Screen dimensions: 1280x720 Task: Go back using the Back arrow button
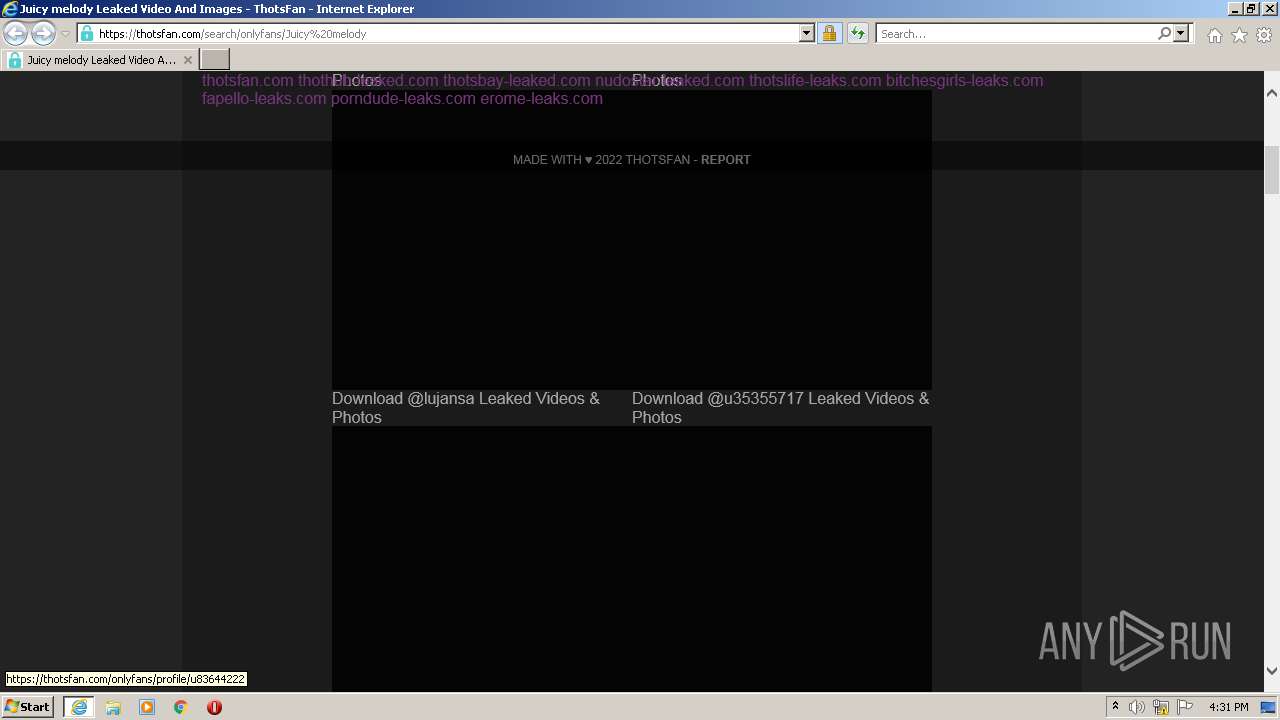15,33
